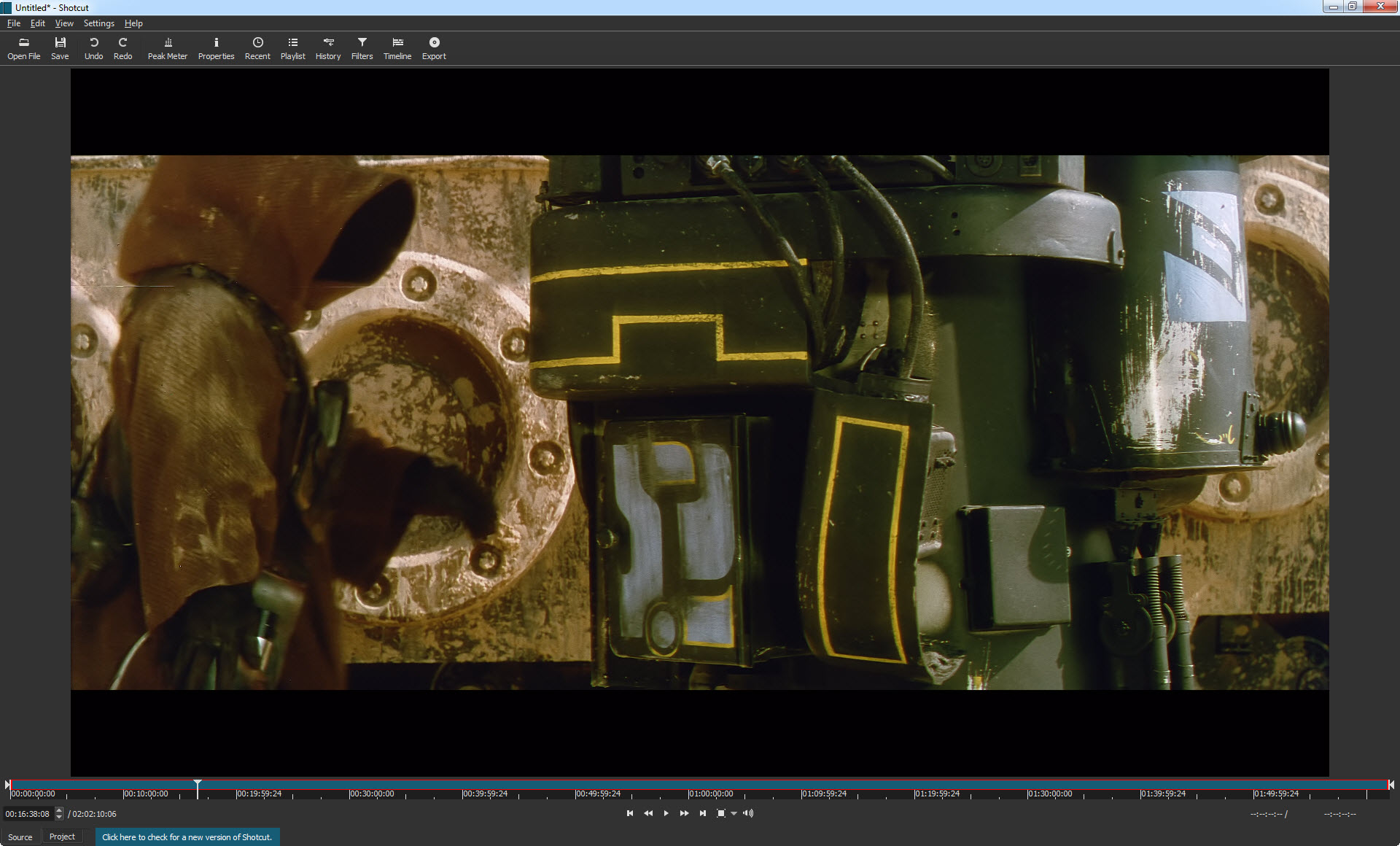
Task: Open a file with the Open File button
Action: 24,48
